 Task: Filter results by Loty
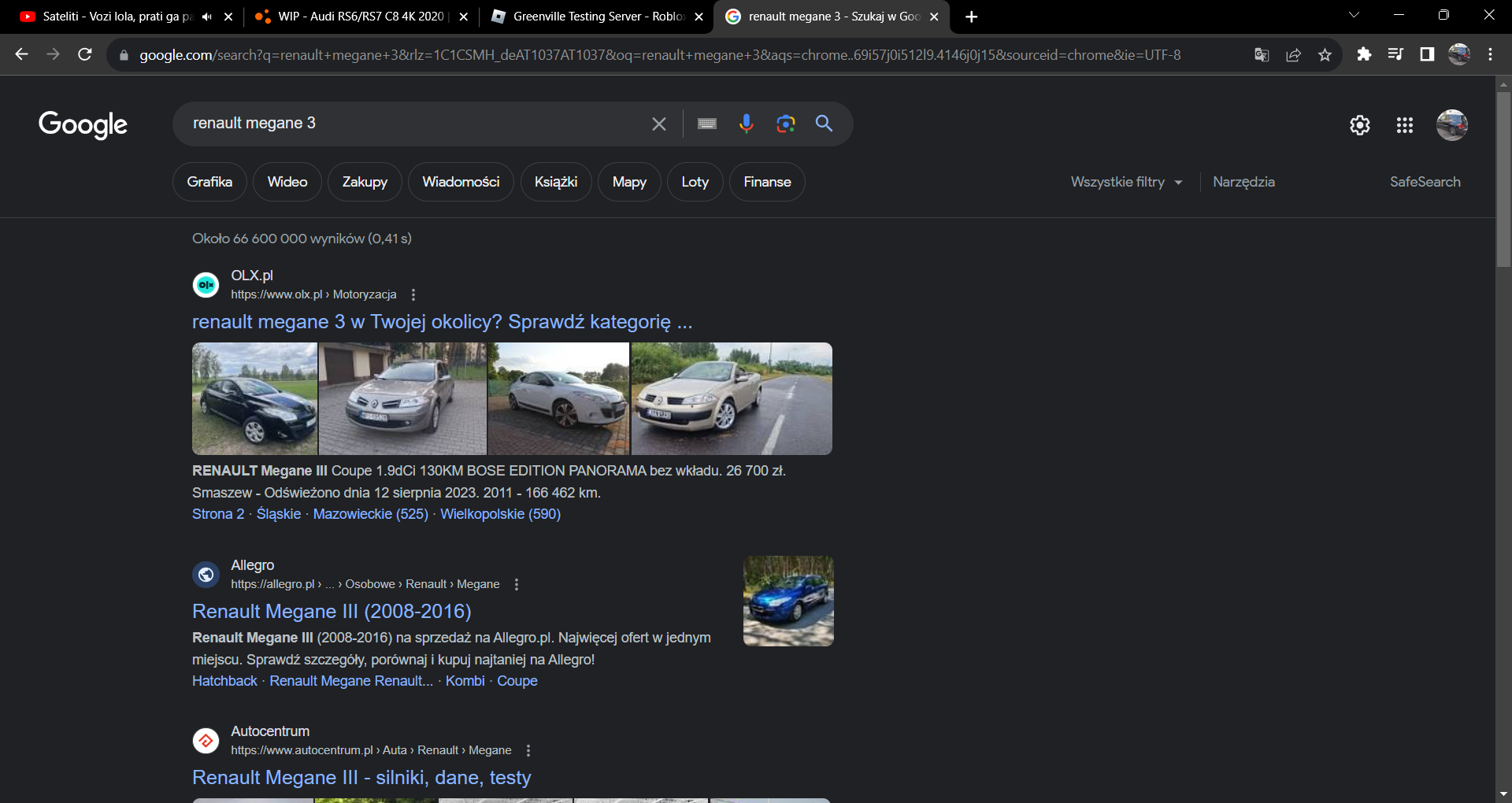pos(695,182)
